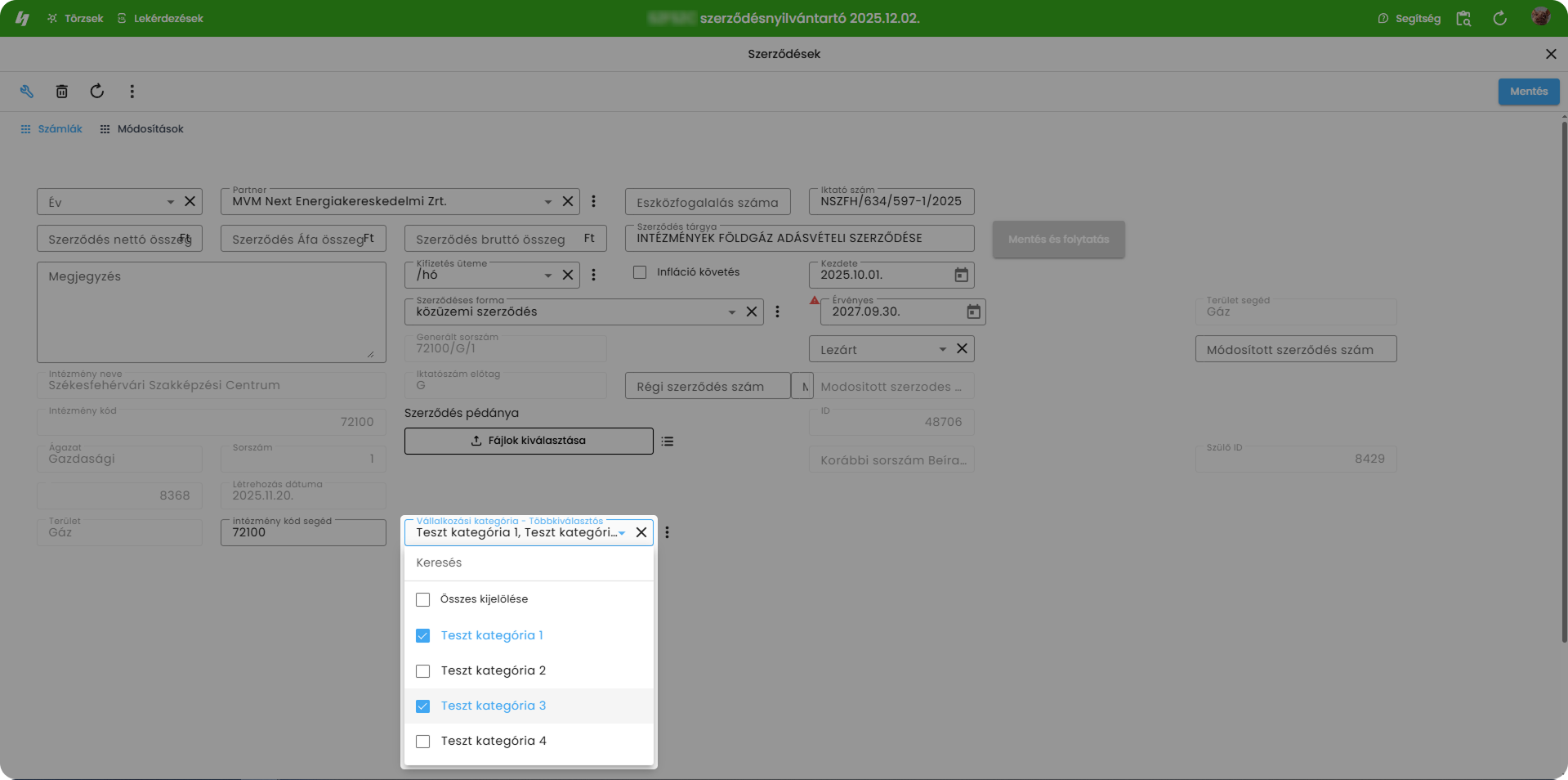Screen dimensions: 1568x780
Task: Open the calendar picker for Kezdete date
Action: click(x=961, y=275)
